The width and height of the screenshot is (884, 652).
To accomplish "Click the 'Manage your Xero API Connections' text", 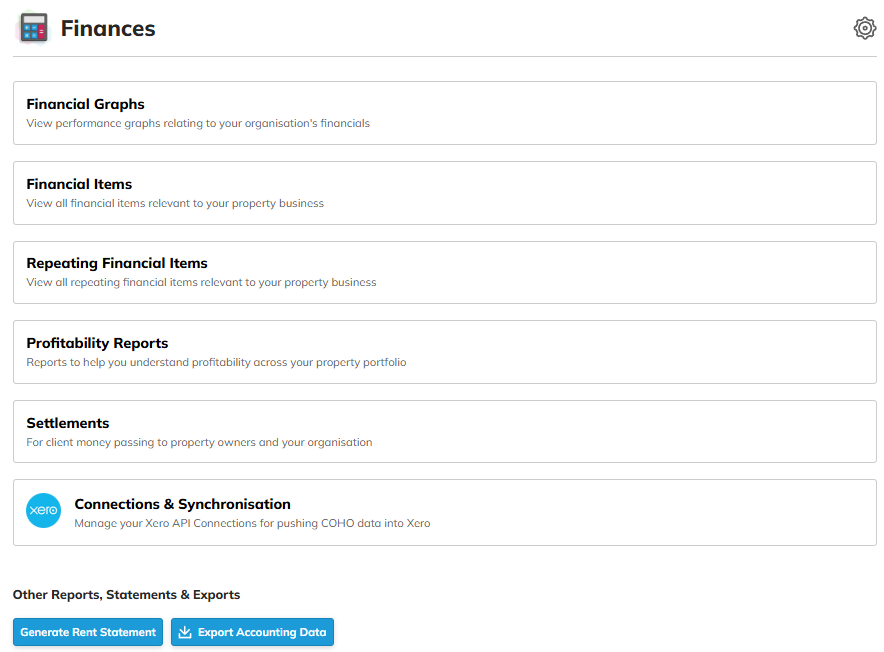I will pos(252,523).
